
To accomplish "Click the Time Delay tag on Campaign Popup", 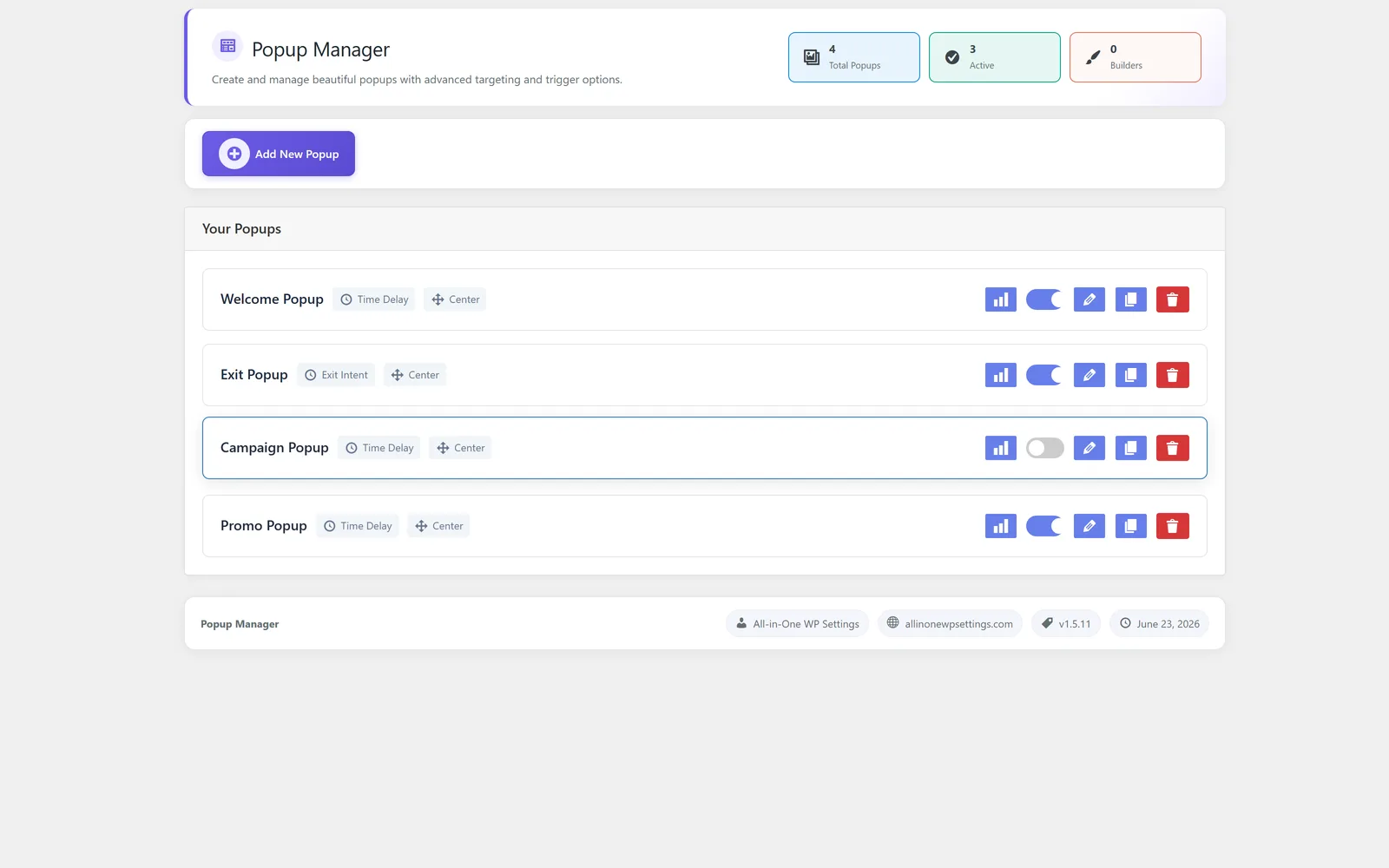I will tap(379, 448).
